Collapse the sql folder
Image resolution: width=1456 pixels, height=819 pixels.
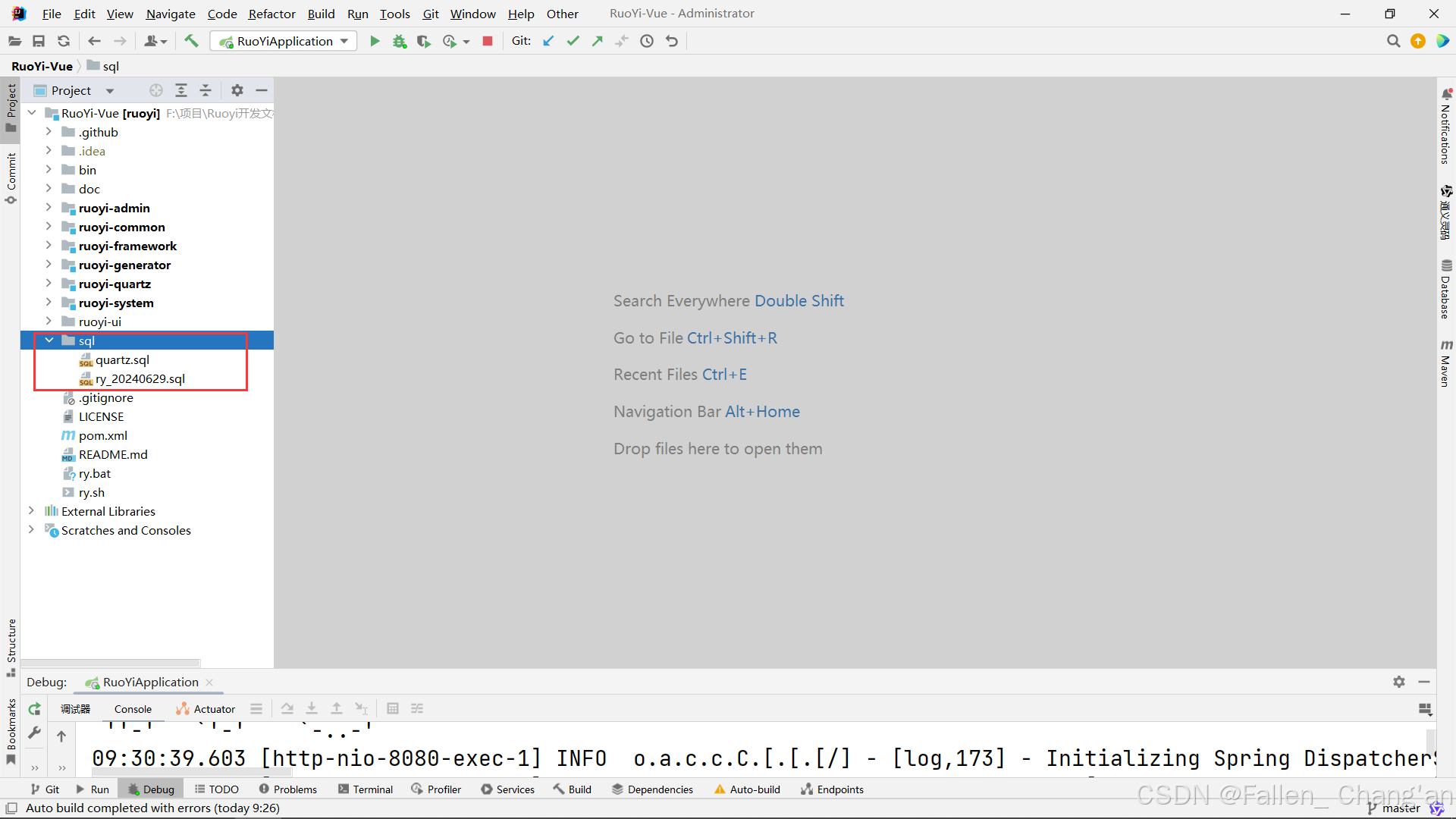(49, 340)
